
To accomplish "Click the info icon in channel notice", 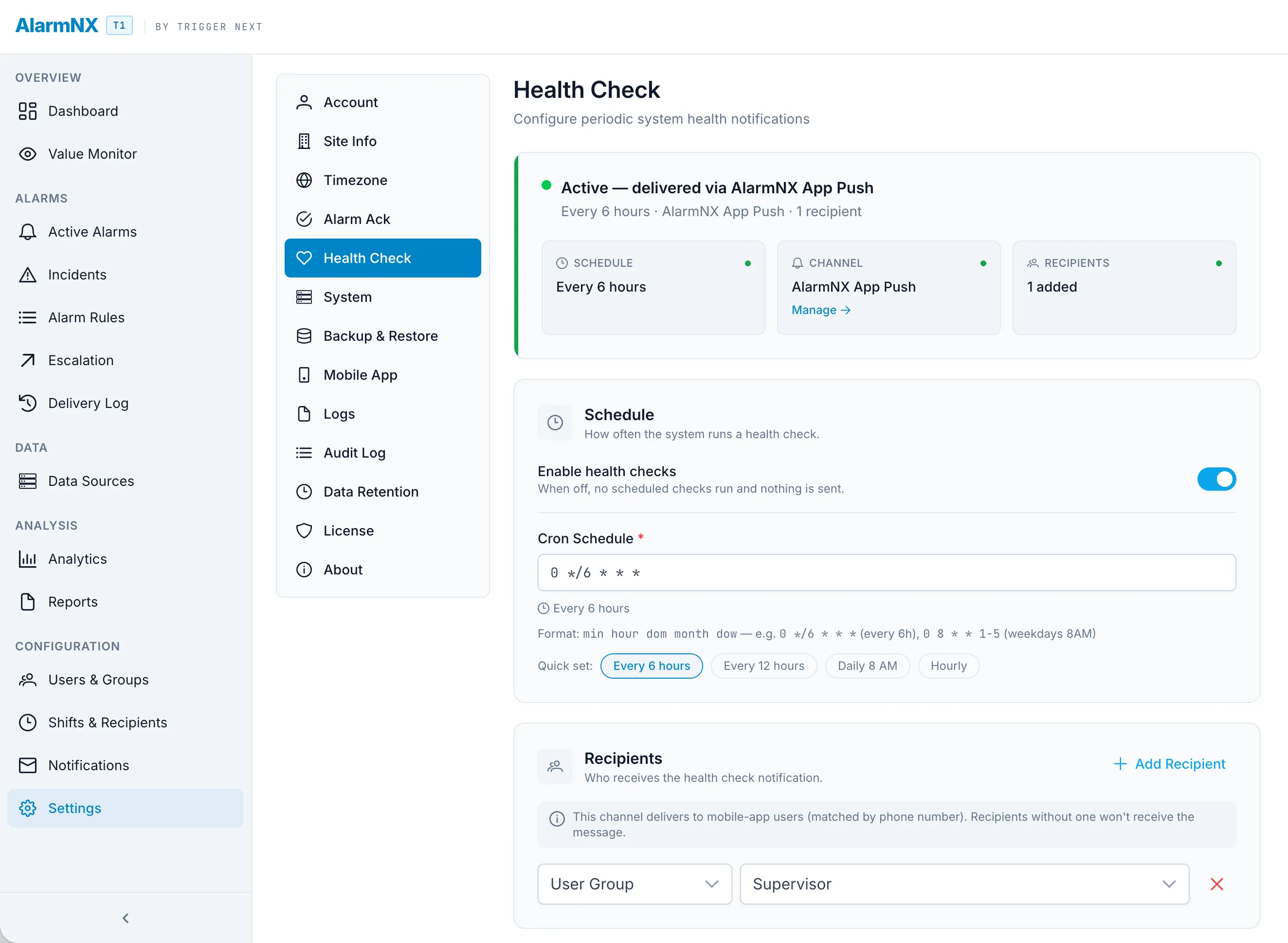I will 557,818.
